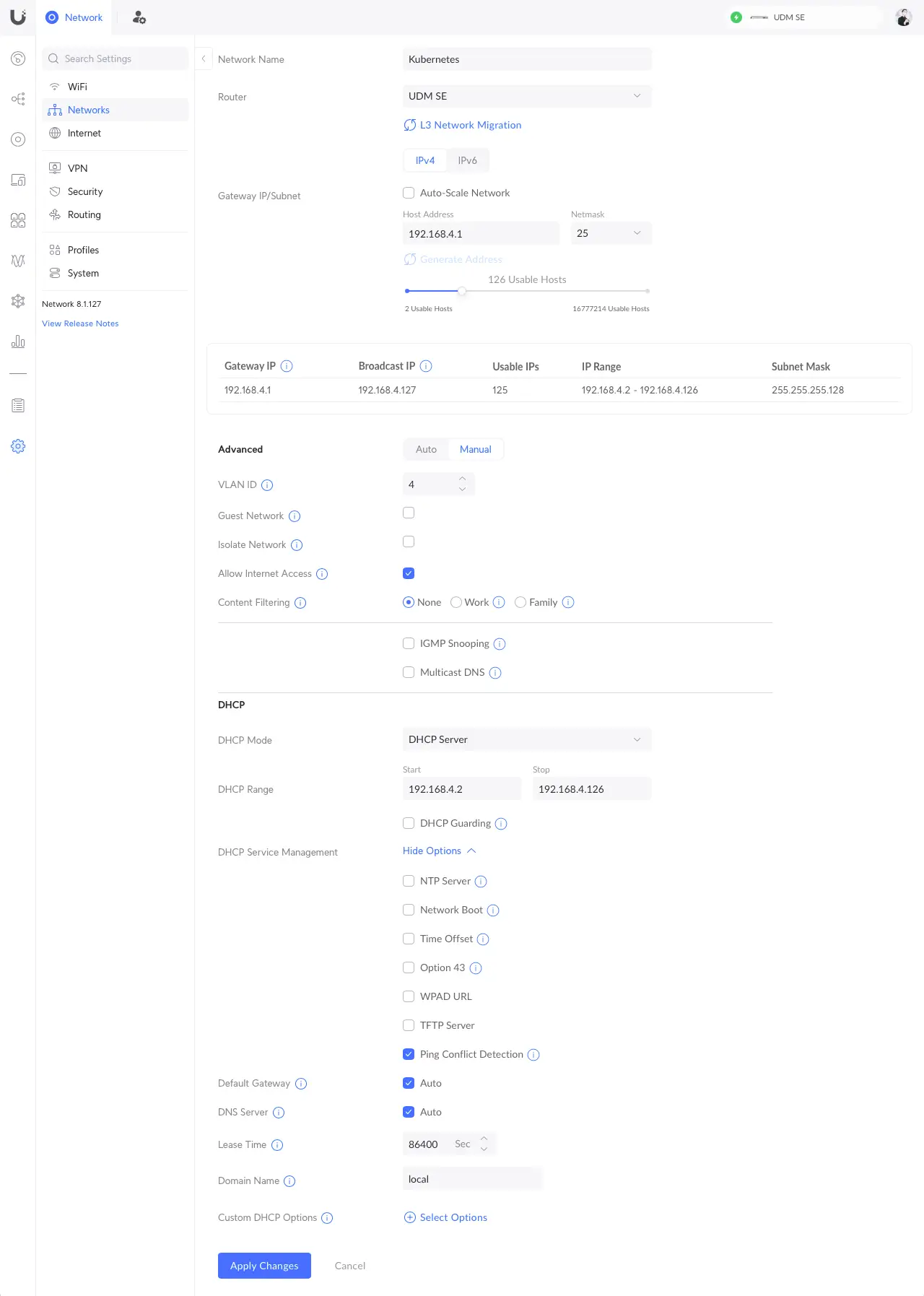This screenshot has width=924, height=1296.
Task: Click the Apply Changes button
Action: (264, 1266)
